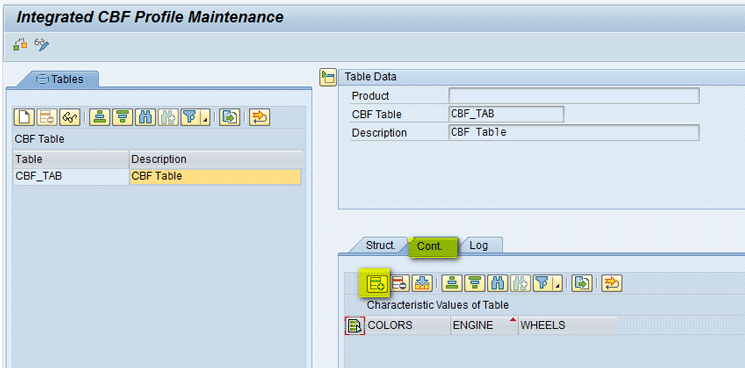Open the filter dropdown arrow in the Tables toolbar

[x=205, y=117]
